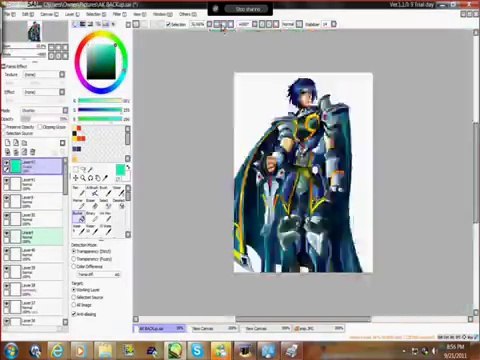The image size is (480, 360).
Task: Click the foreground color swatch
Action: click(120, 169)
